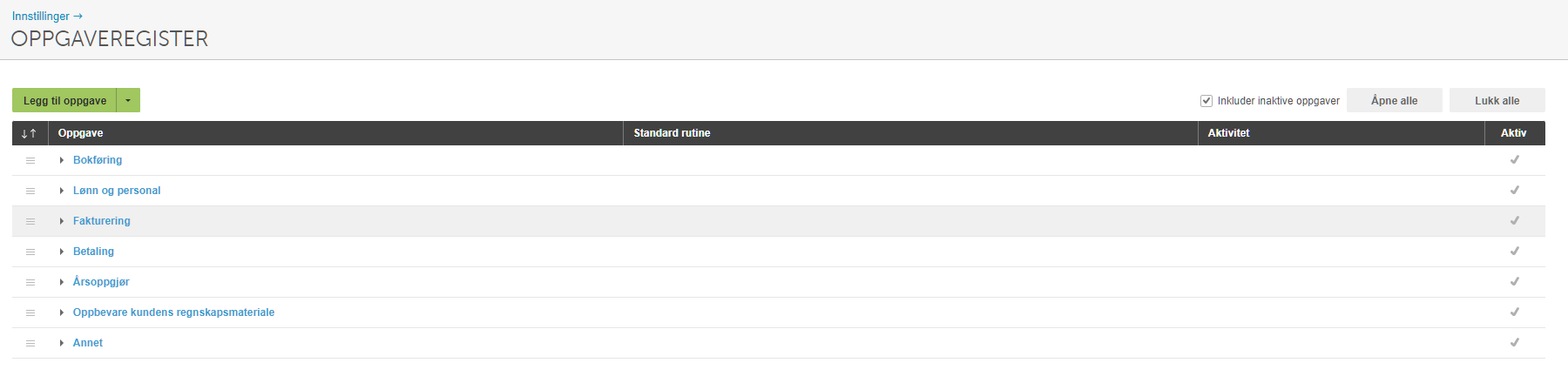Toggle the Aktiv checkmark for Bokføring
Screen dimensions: 1568x383
[x=1514, y=159]
